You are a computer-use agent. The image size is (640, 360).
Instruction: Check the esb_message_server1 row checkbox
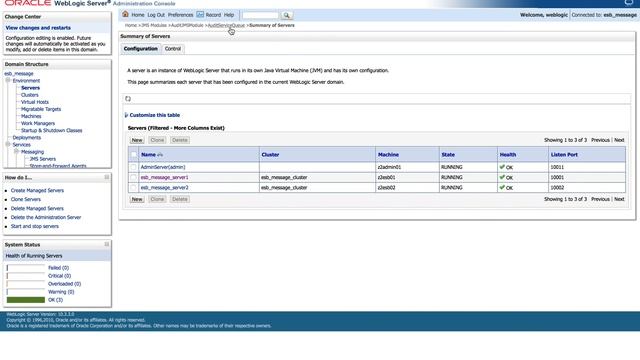[133, 178]
